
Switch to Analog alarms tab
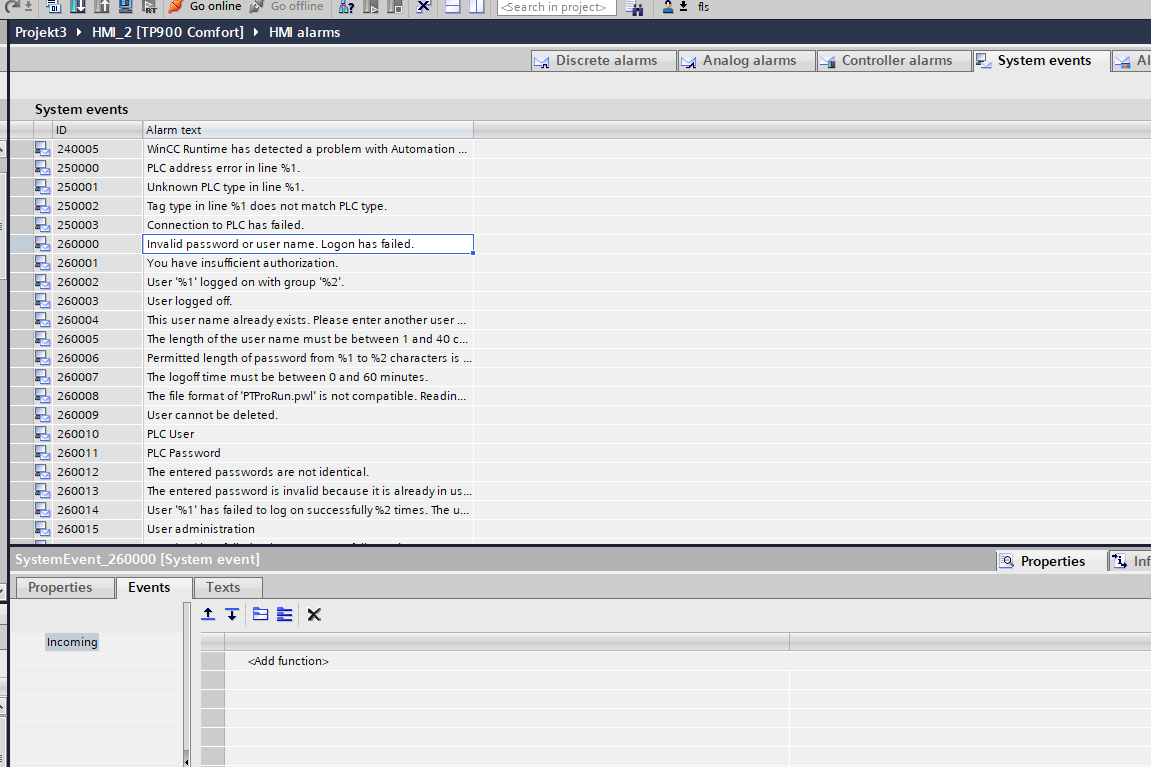[747, 61]
